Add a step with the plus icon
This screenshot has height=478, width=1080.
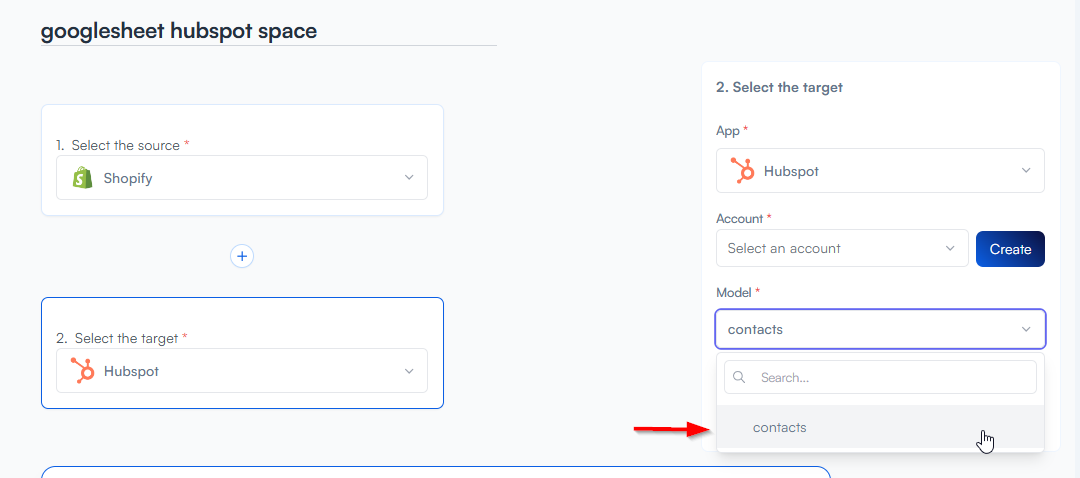click(242, 256)
